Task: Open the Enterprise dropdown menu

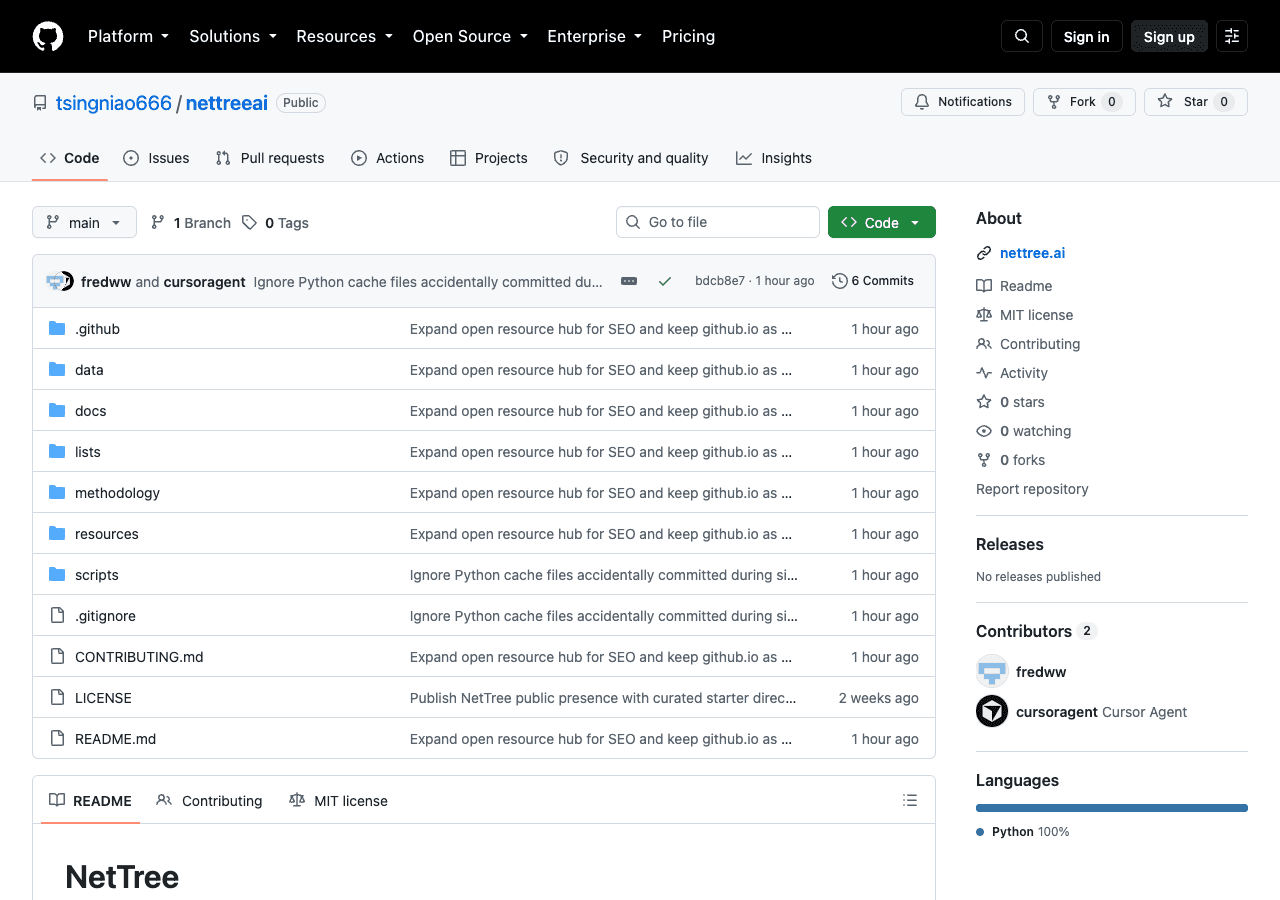Action: 594,36
